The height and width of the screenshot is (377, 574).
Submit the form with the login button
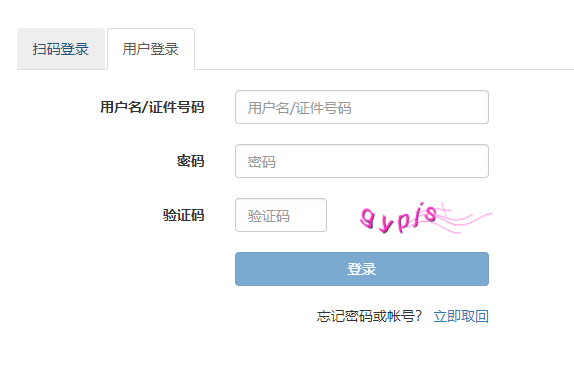(362, 269)
